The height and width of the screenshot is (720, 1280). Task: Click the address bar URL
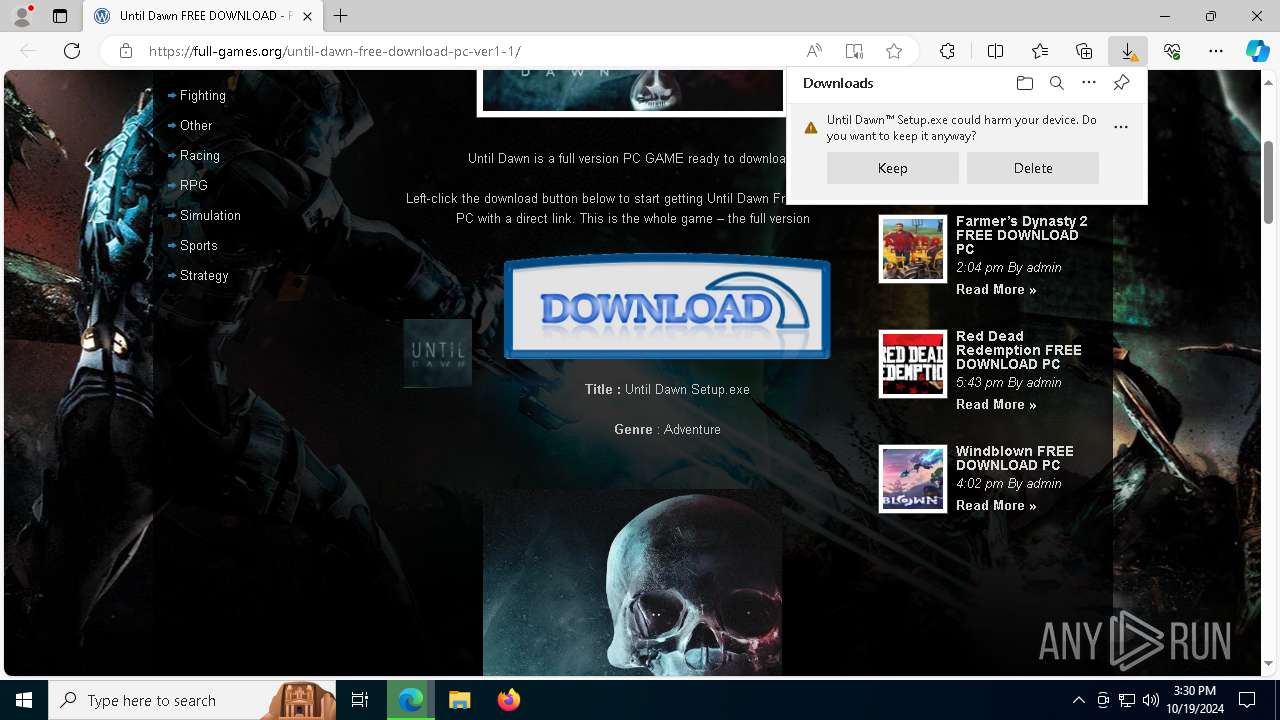pos(335,51)
